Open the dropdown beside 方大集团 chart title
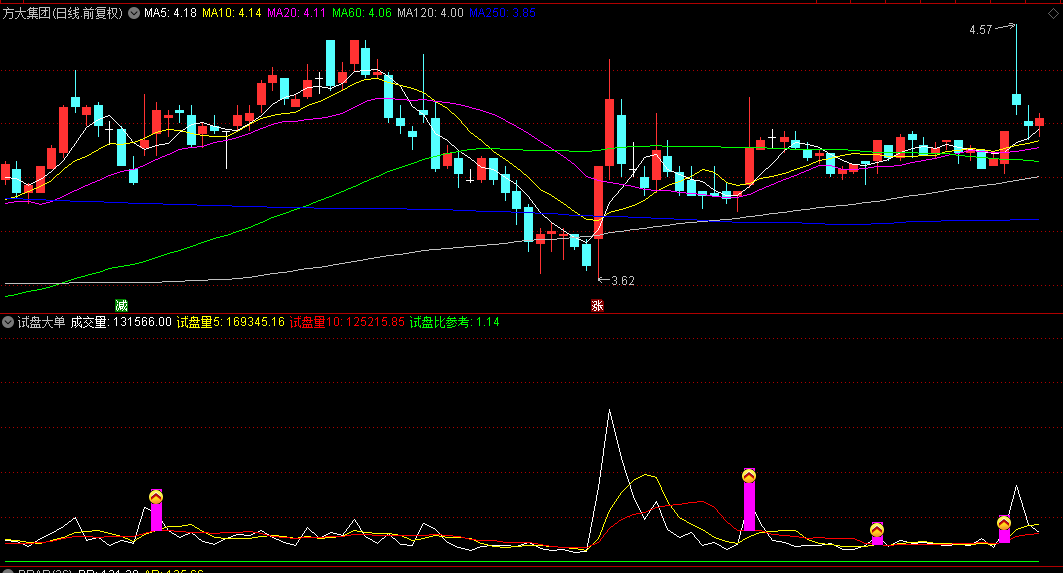 pyautogui.click(x=134, y=13)
